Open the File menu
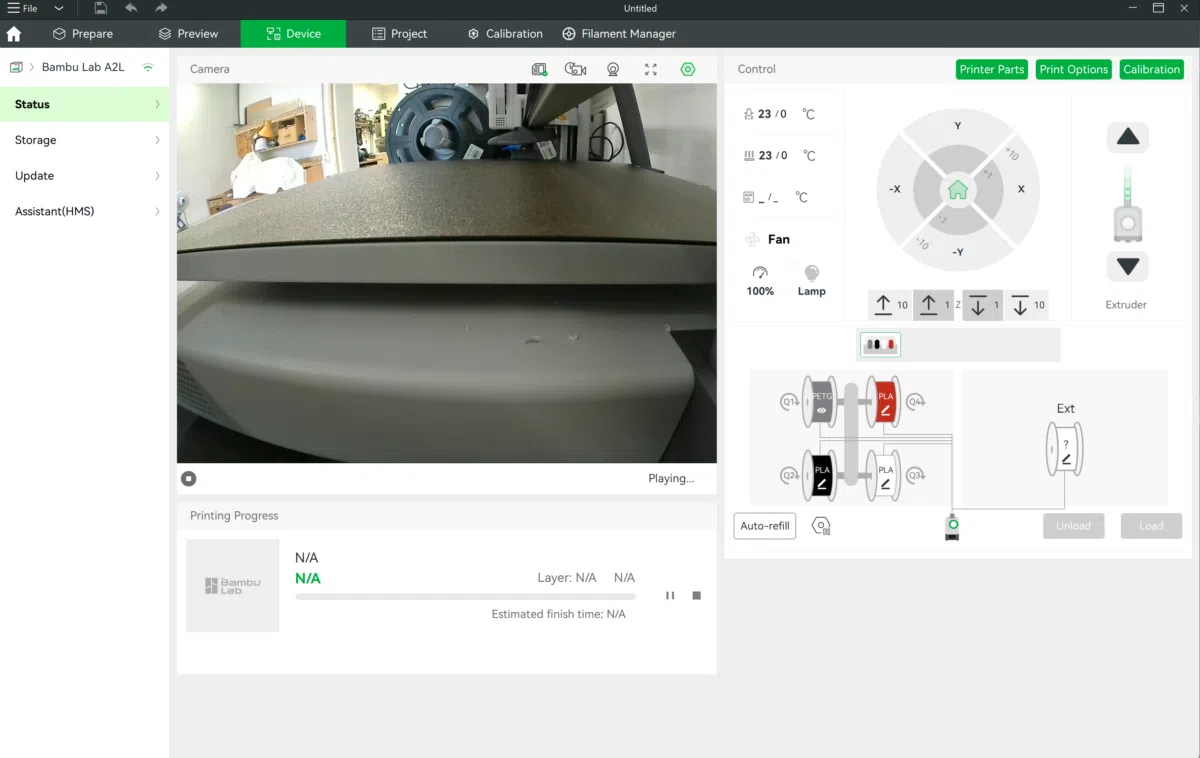The width and height of the screenshot is (1200, 758). tap(22, 8)
